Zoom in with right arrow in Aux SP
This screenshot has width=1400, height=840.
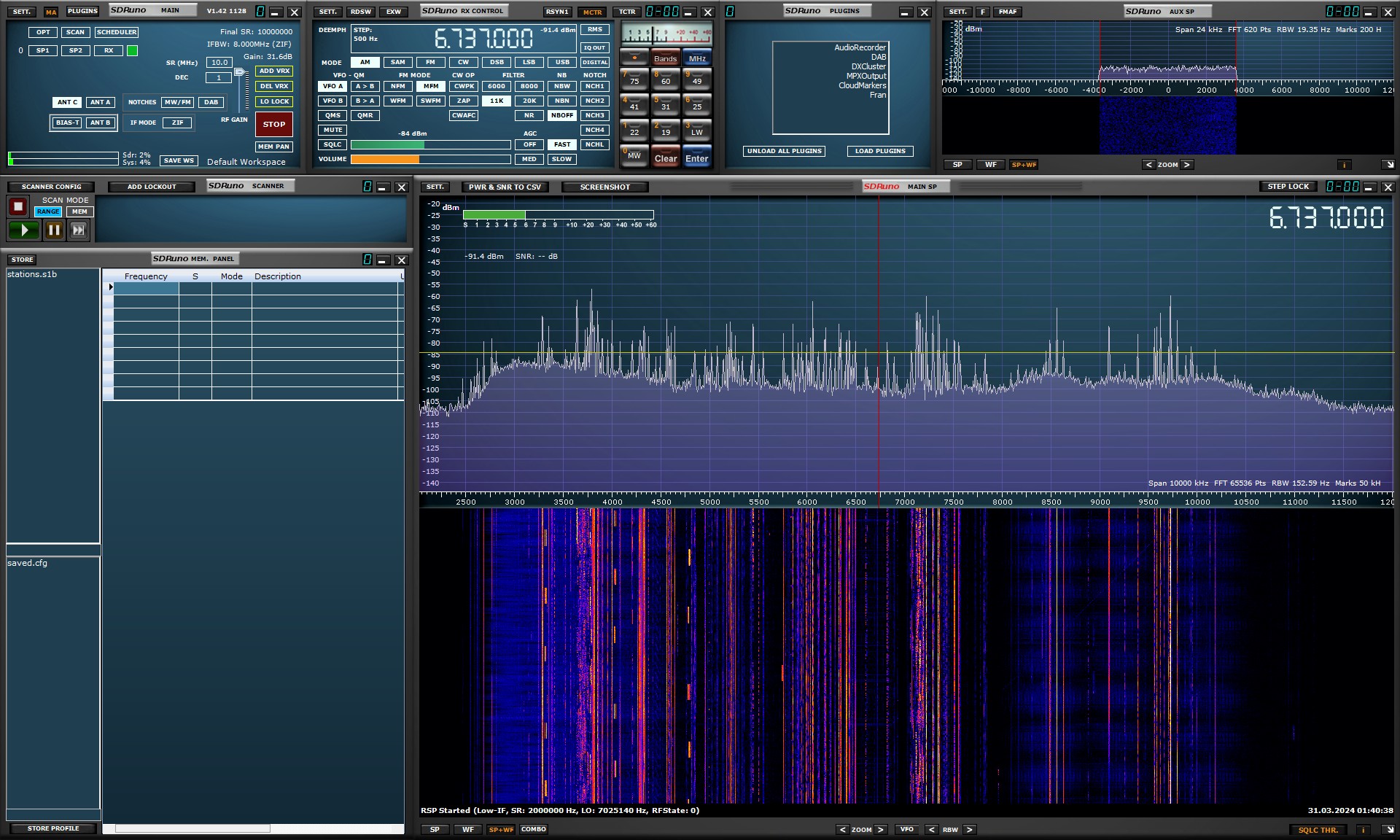[x=1186, y=165]
